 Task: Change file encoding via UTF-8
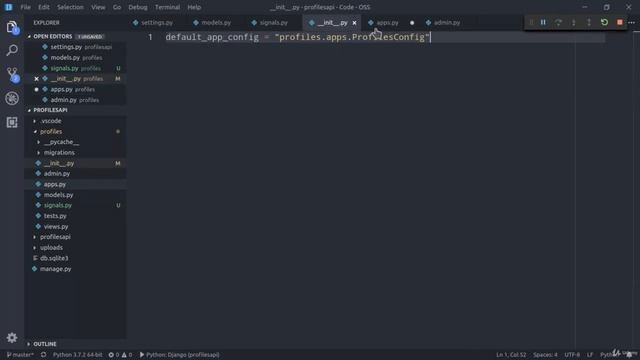click(572, 355)
